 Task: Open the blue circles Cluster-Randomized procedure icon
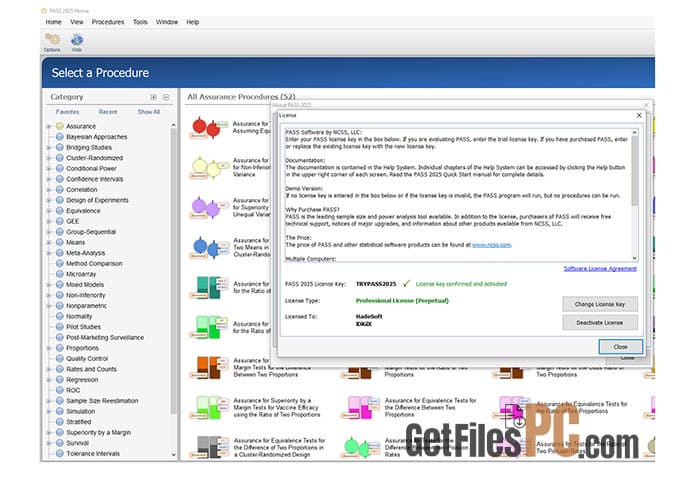click(x=208, y=247)
